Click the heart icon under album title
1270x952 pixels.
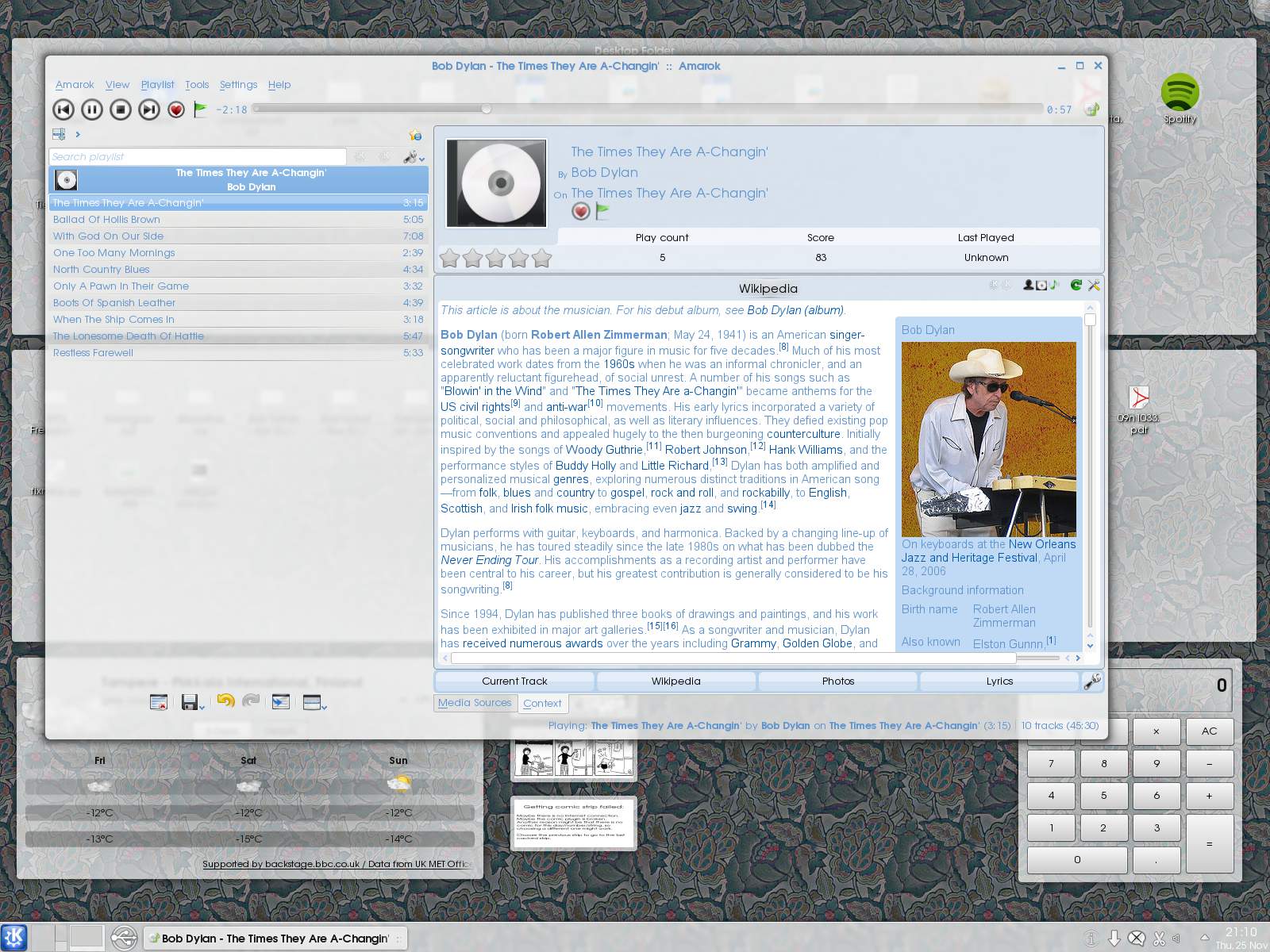pyautogui.click(x=581, y=212)
